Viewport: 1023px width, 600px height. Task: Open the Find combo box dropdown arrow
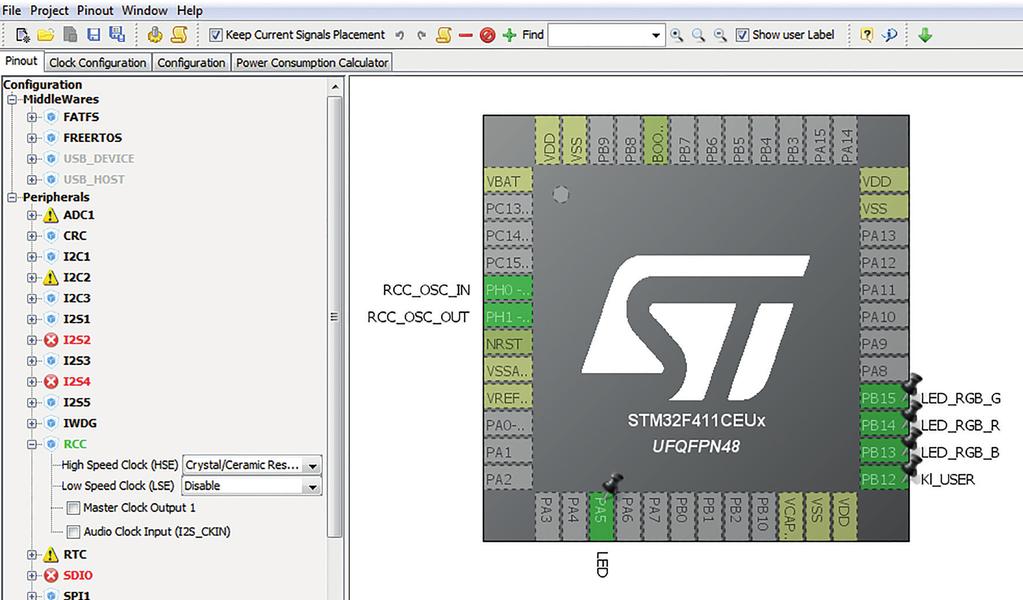656,35
